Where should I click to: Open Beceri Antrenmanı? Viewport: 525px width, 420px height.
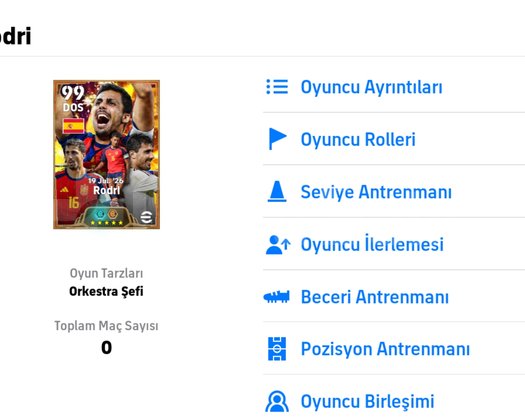[375, 297]
